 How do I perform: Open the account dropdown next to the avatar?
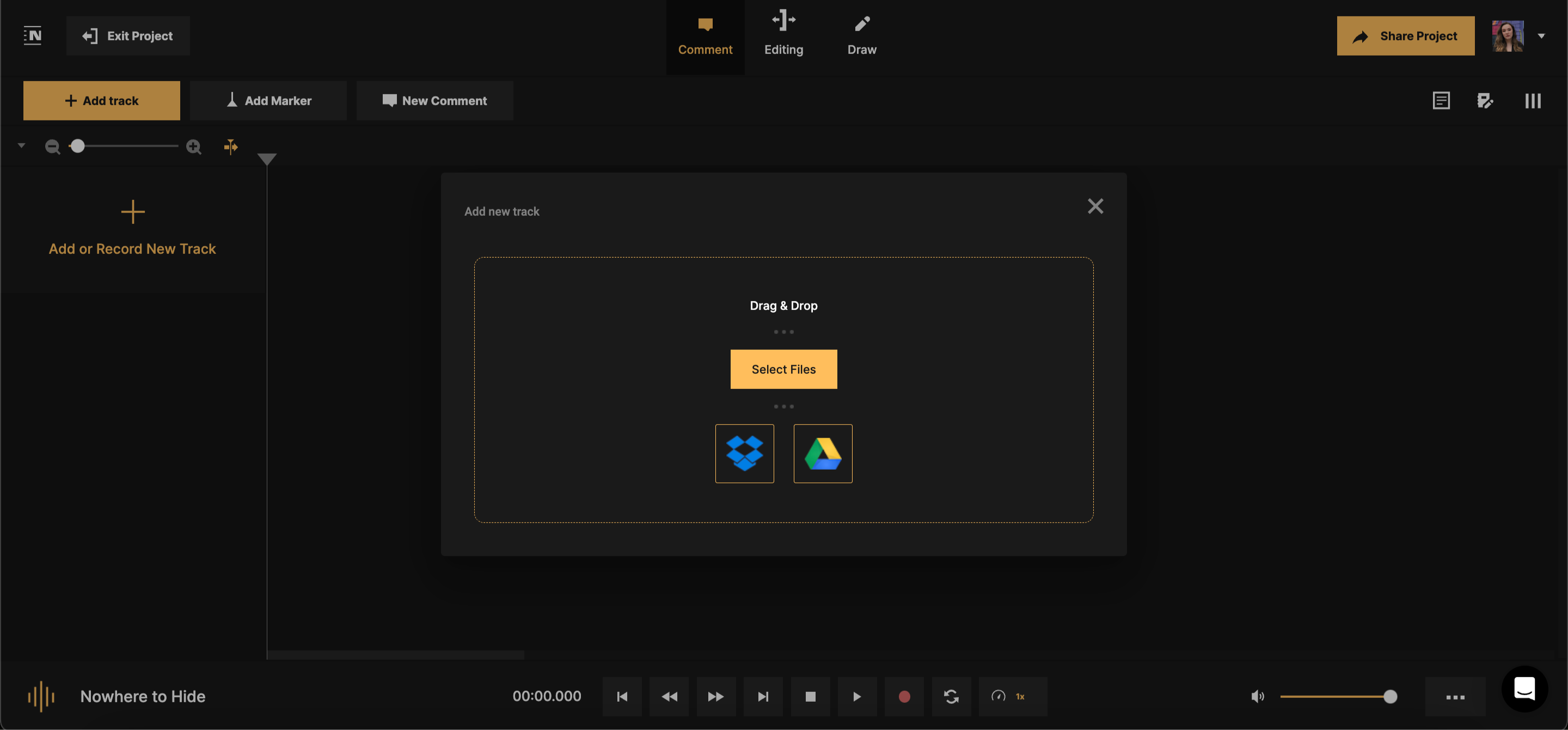[x=1542, y=35]
